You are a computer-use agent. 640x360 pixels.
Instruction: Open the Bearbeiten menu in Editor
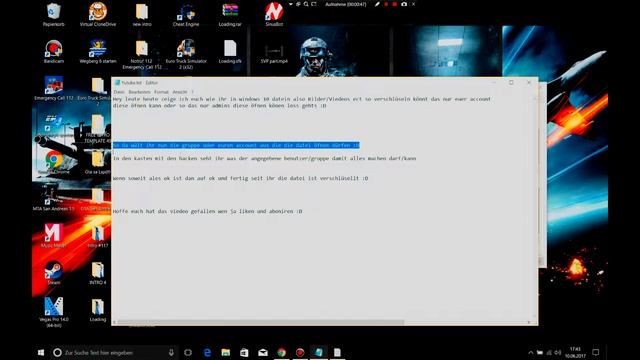pos(139,92)
